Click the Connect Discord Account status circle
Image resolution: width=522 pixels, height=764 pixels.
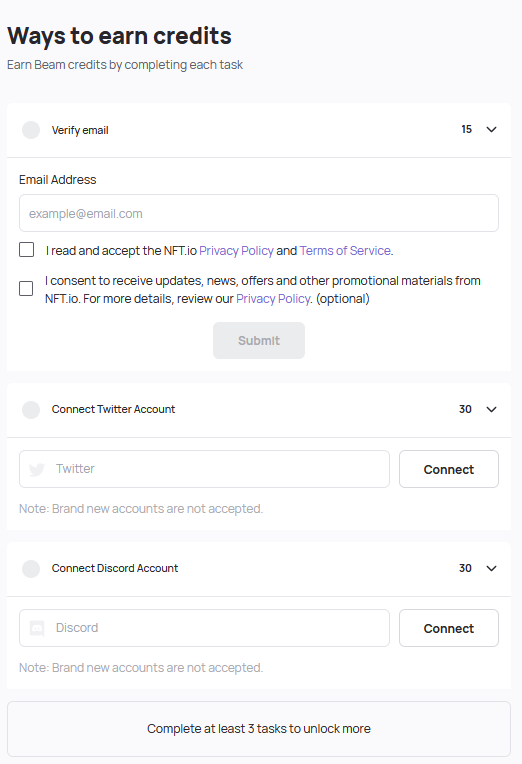coord(31,569)
